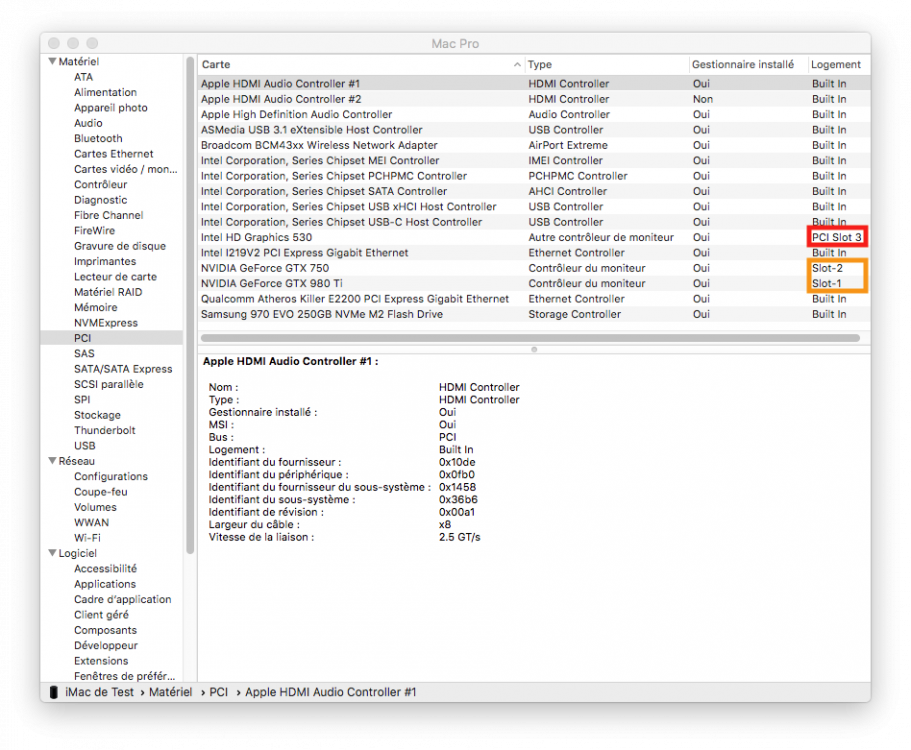The height and width of the screenshot is (750, 911).
Task: Select Broadcom BCM43xx Wireless Network Adapter row
Action: pos(534,145)
